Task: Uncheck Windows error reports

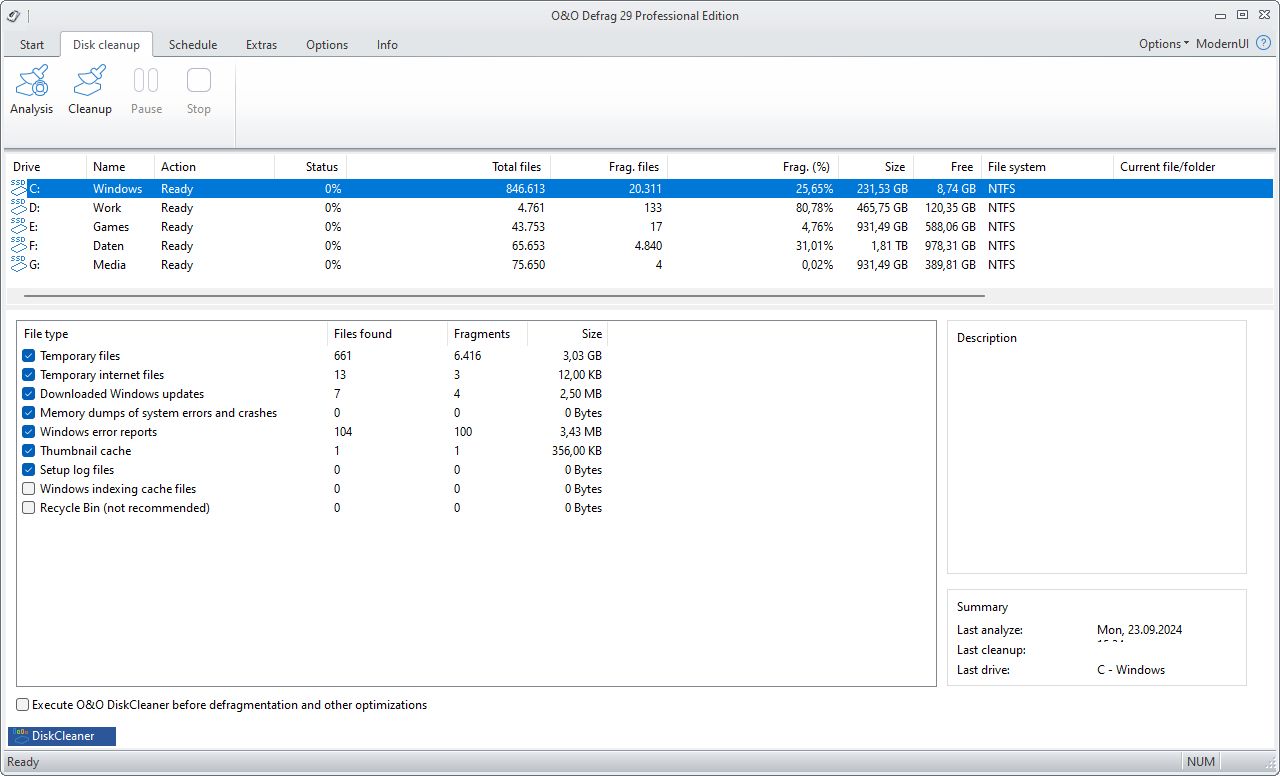Action: point(29,432)
